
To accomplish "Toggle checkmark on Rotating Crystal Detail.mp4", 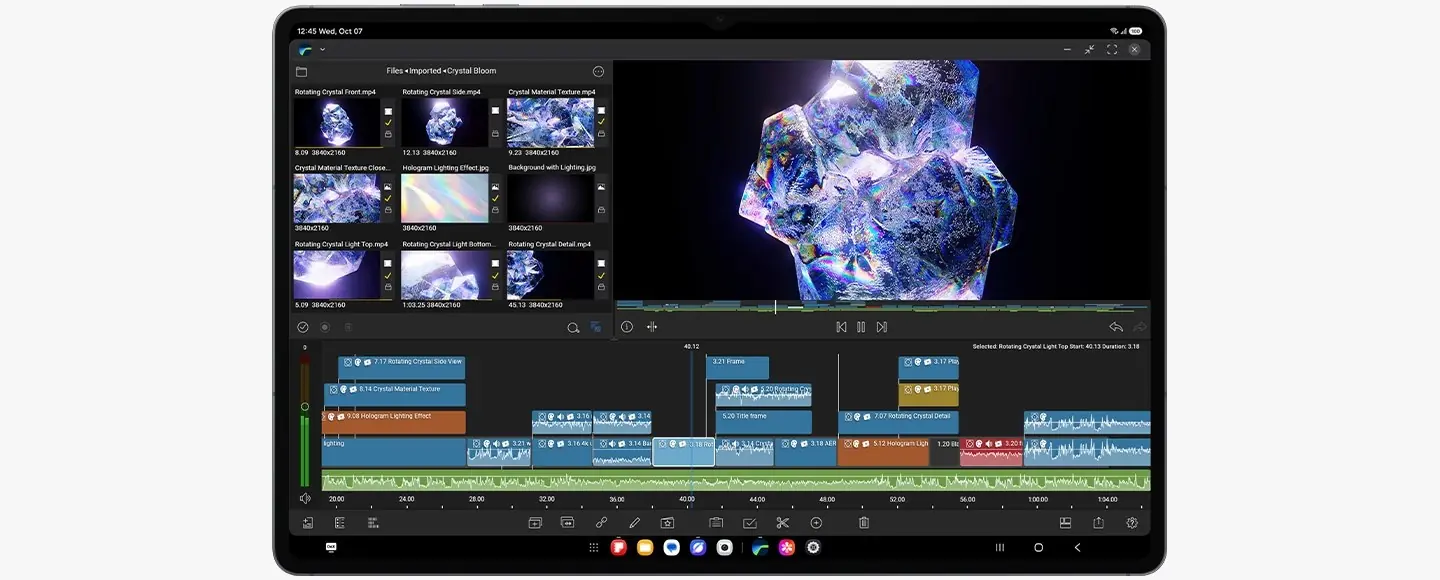I will click(601, 275).
